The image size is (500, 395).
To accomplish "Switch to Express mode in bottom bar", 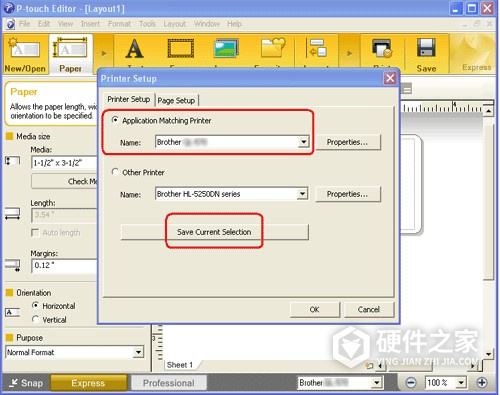I will [x=88, y=383].
